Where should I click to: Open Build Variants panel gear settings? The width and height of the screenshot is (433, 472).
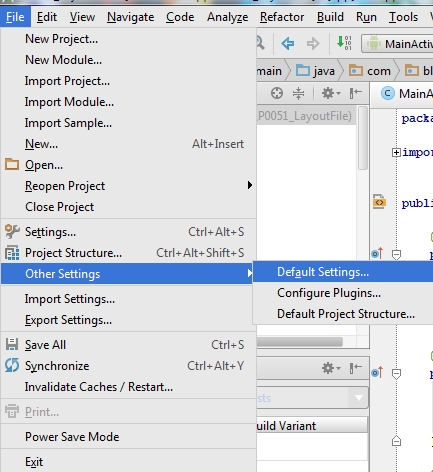click(x=331, y=368)
